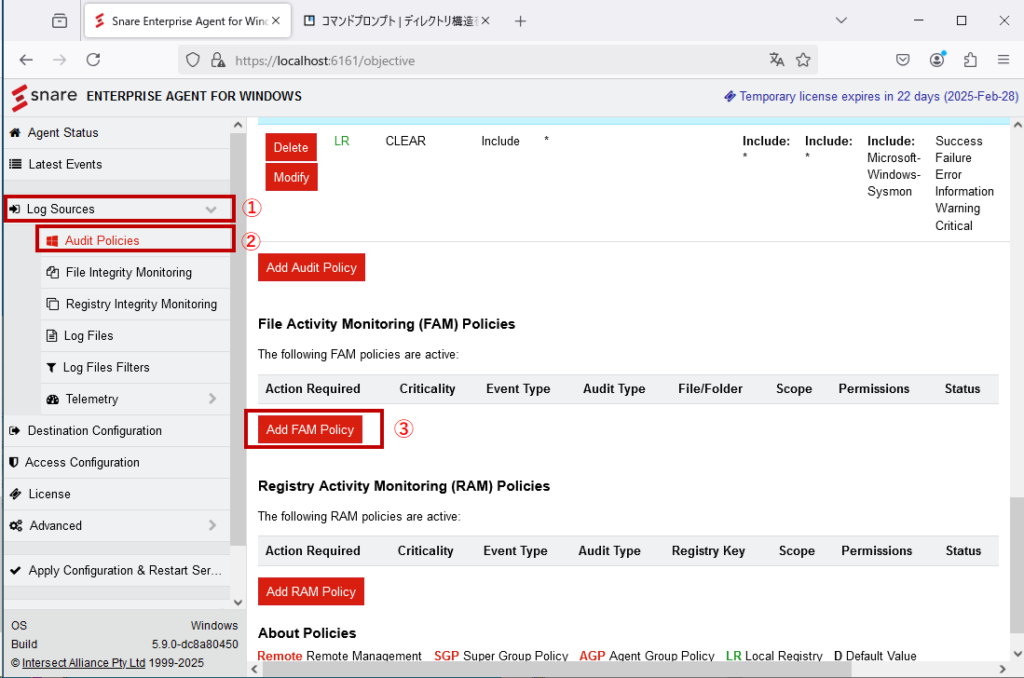1024x678 pixels.
Task: Expand the Advanced submenu arrow
Action: 212,525
